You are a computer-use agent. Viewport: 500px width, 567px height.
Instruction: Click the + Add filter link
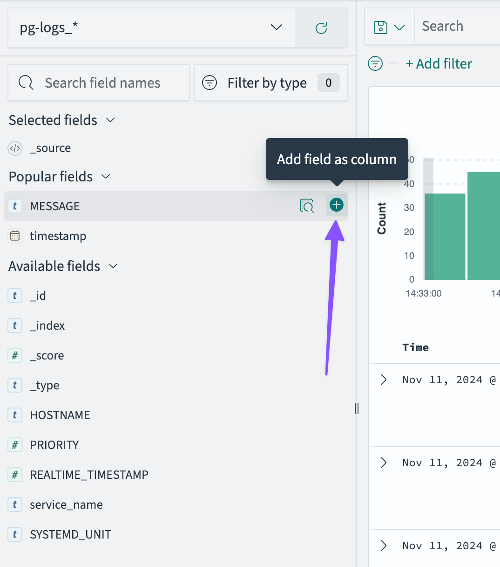pos(439,64)
